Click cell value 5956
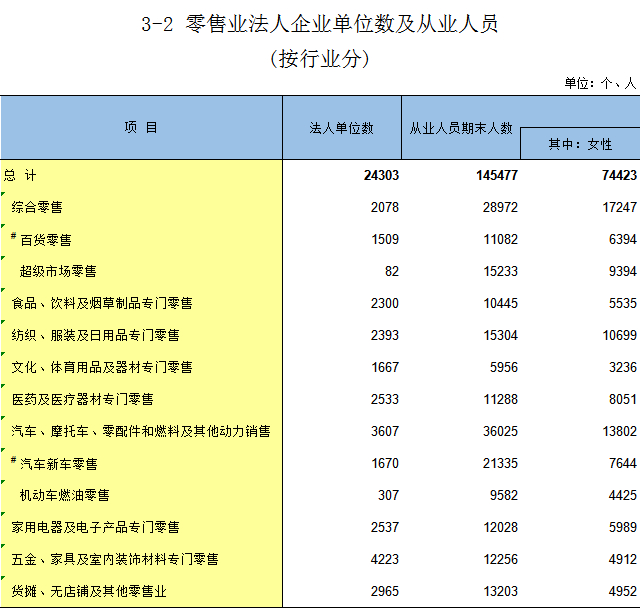The width and height of the screenshot is (640, 608). [x=504, y=367]
